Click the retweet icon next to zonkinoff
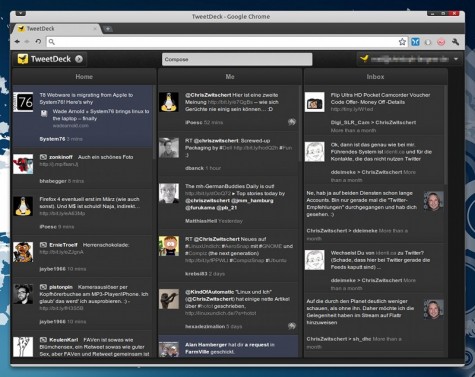 point(43,157)
